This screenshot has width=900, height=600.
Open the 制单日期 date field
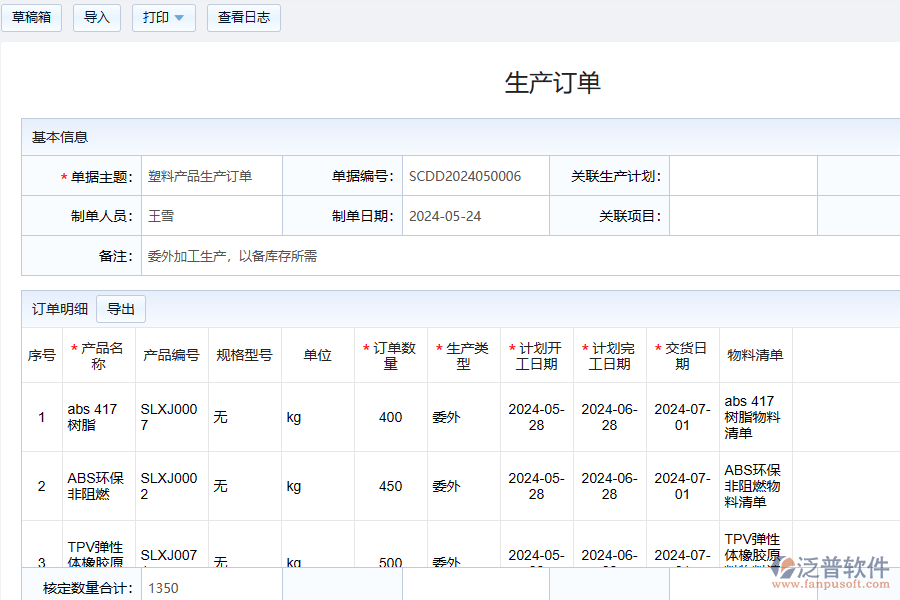[x=475, y=216]
